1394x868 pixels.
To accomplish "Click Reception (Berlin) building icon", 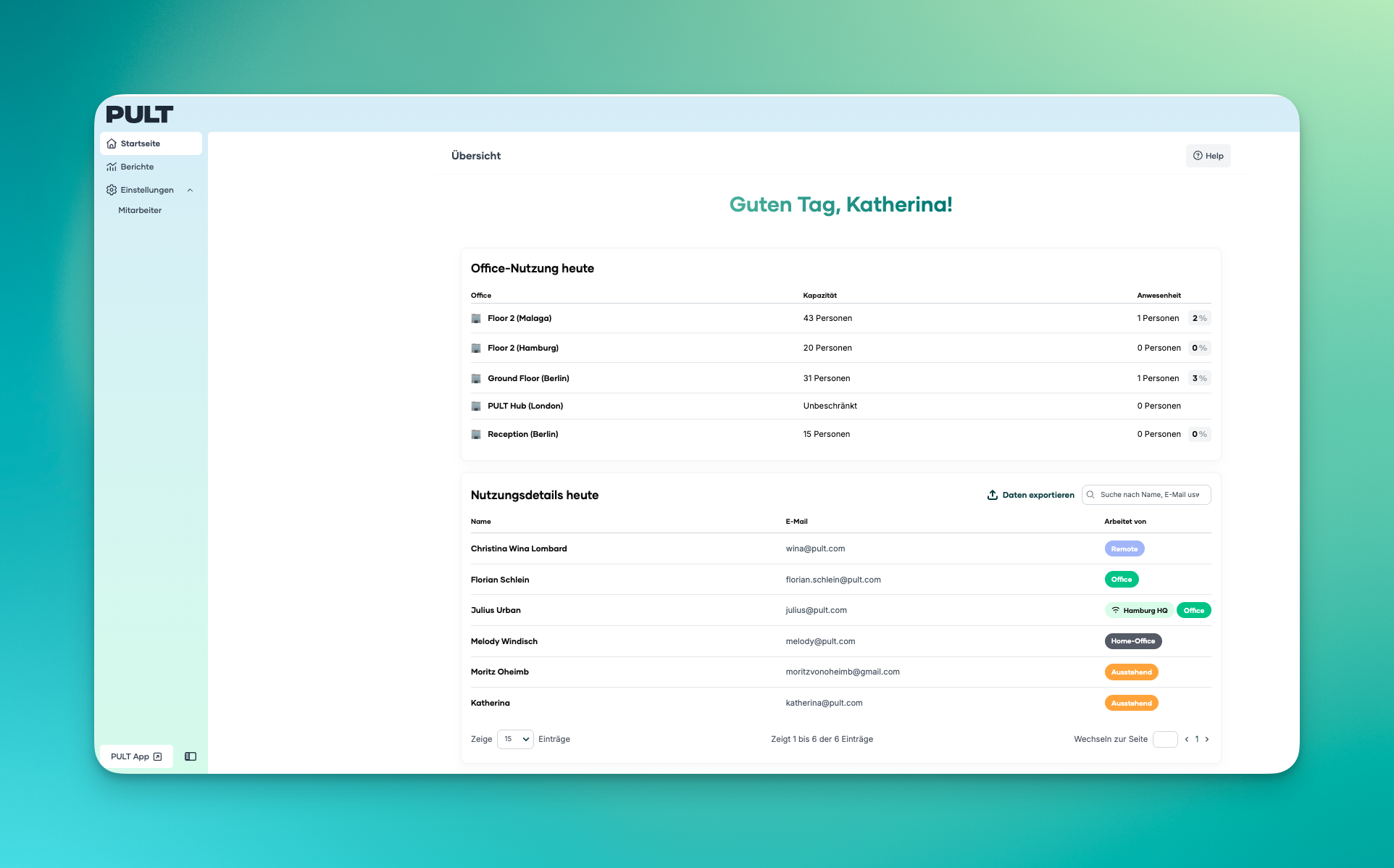I will [x=476, y=434].
